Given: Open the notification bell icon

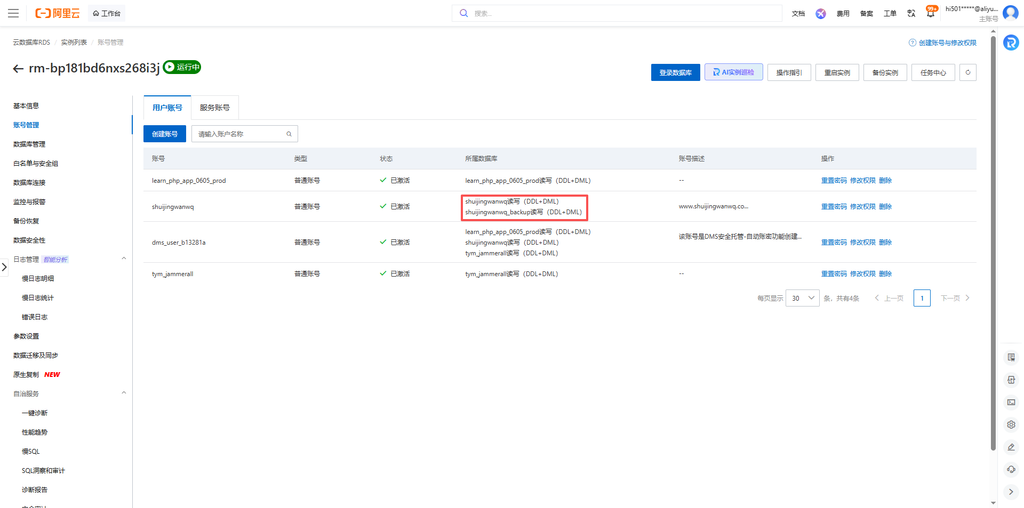Looking at the screenshot, I should 931,13.
